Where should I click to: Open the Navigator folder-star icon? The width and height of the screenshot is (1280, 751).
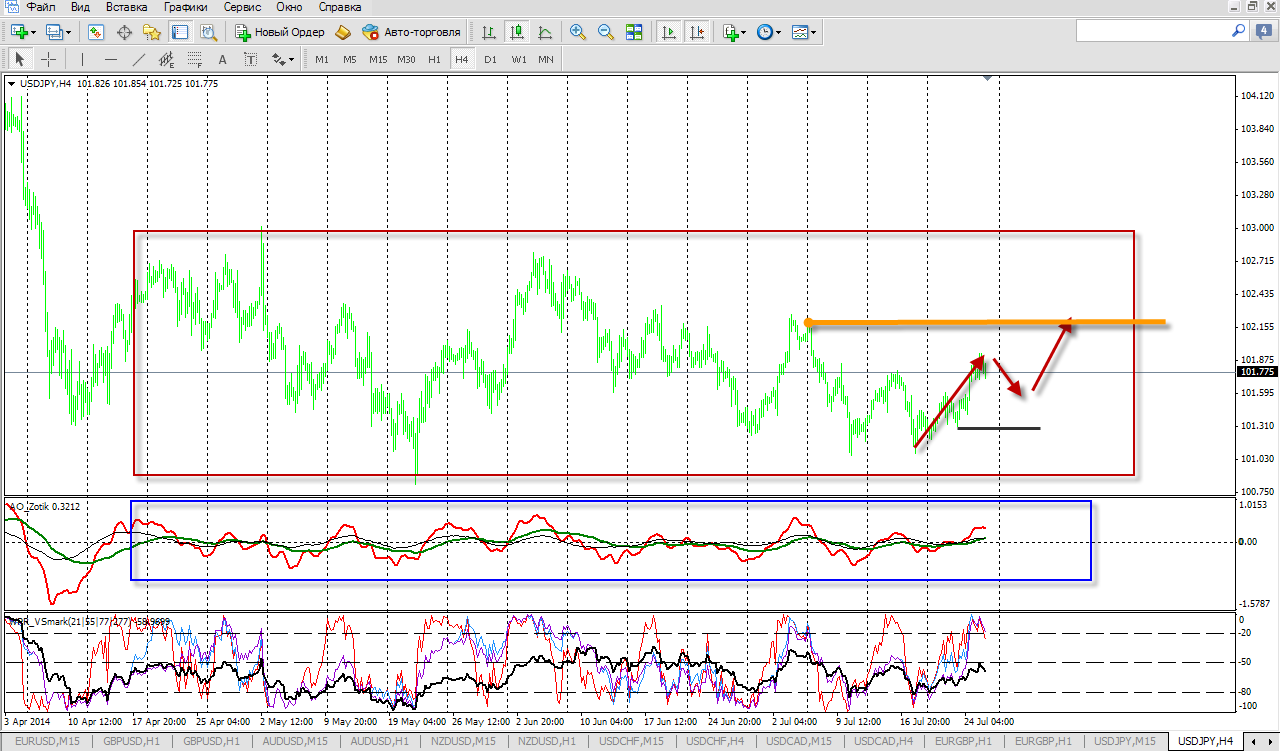pos(153,32)
